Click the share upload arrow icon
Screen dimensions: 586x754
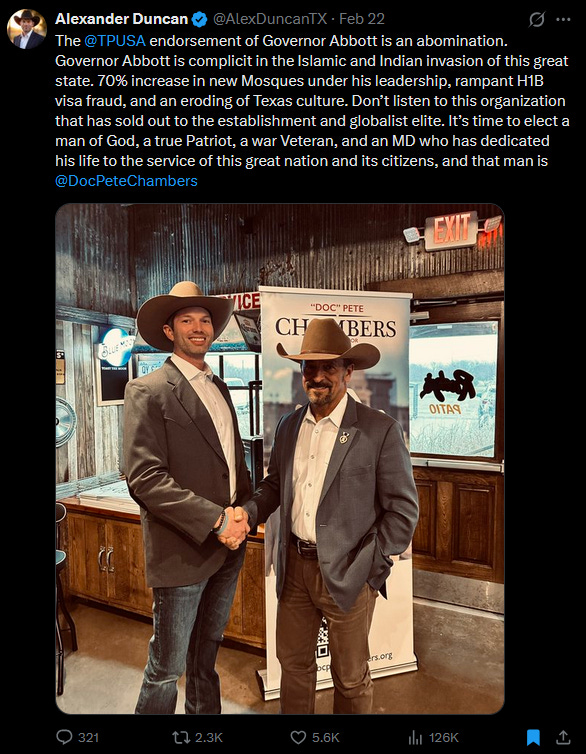(563, 737)
